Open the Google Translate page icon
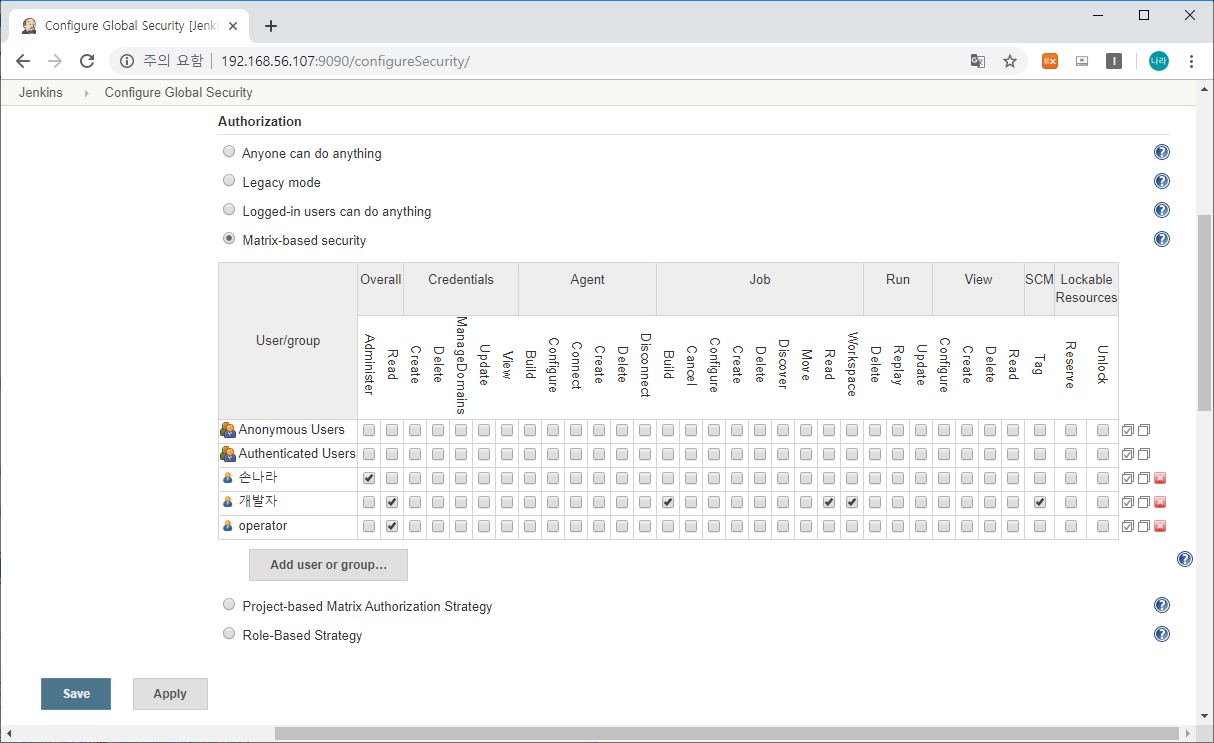Screen dimensions: 1214x743 (x=978, y=61)
